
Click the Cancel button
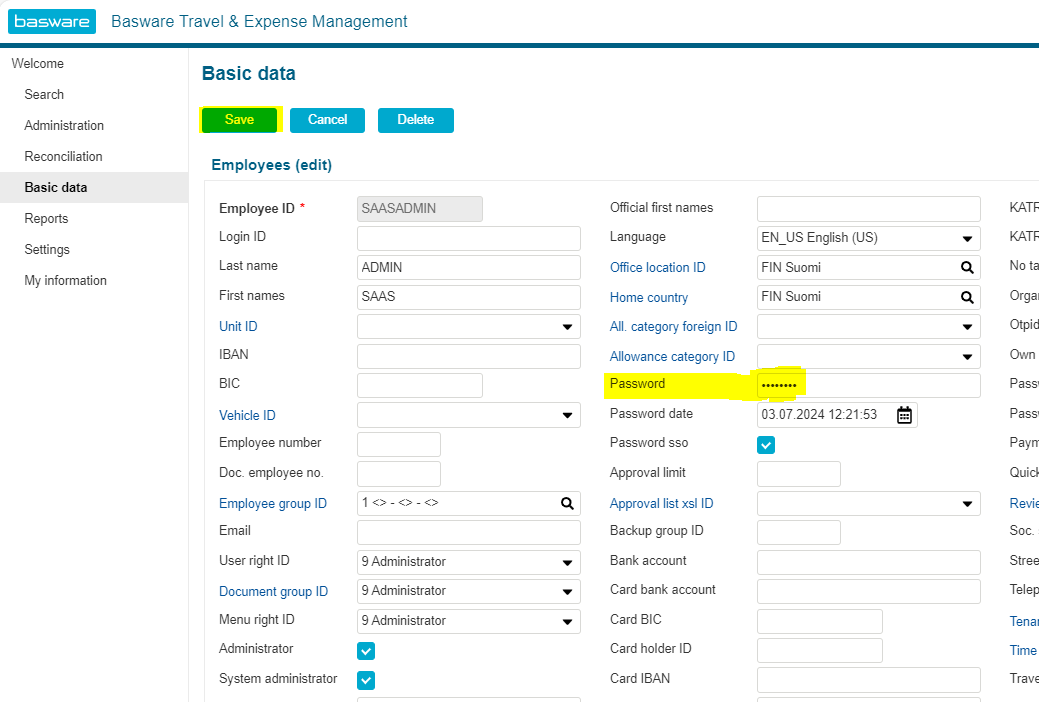(327, 120)
